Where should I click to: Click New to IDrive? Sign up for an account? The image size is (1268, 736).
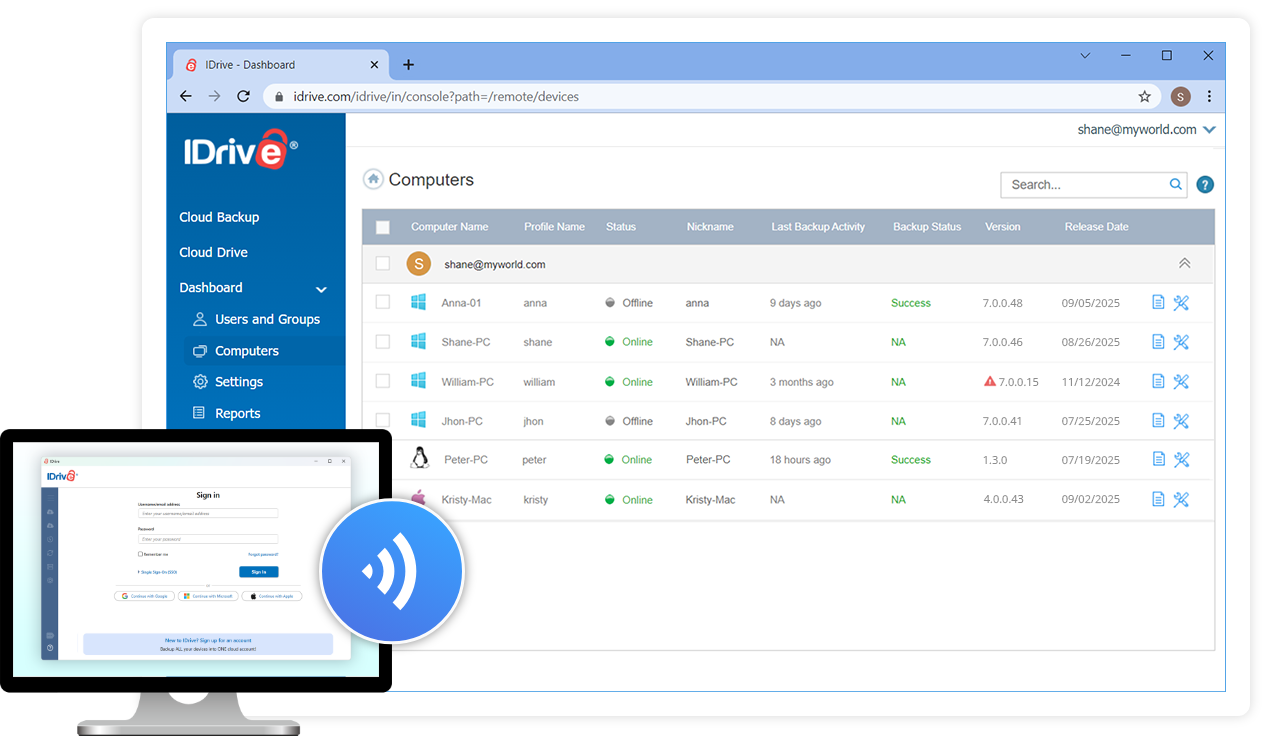[x=208, y=640]
